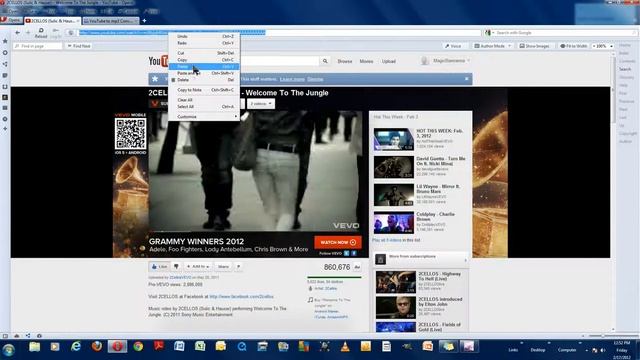The height and width of the screenshot is (360, 640).
Task: Close the blue notification bar
Action: (x=467, y=79)
